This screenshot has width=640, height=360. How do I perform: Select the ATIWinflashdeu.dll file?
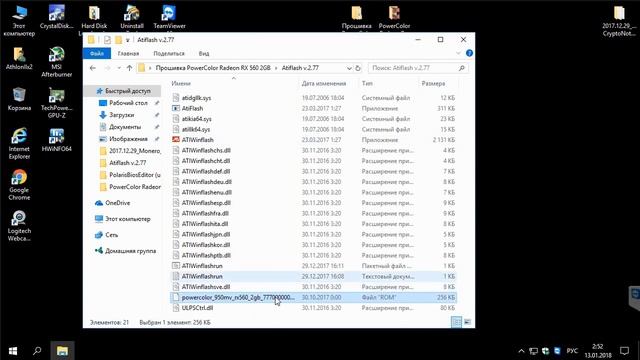(313, 182)
